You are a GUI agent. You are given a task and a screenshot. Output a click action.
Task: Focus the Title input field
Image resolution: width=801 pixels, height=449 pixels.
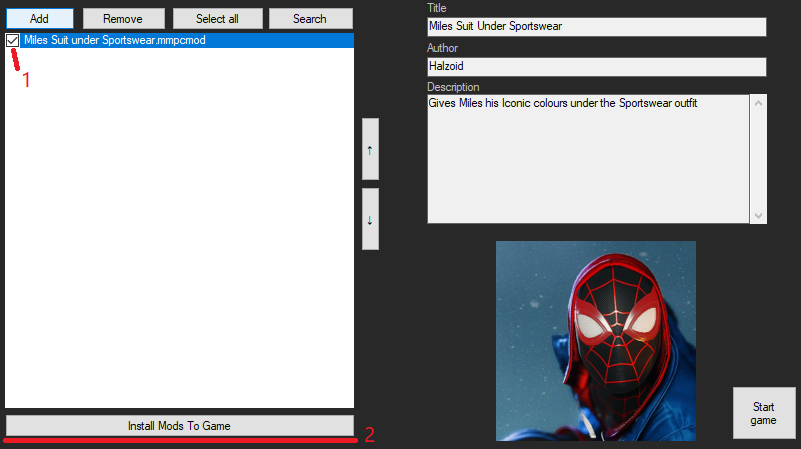(x=597, y=27)
